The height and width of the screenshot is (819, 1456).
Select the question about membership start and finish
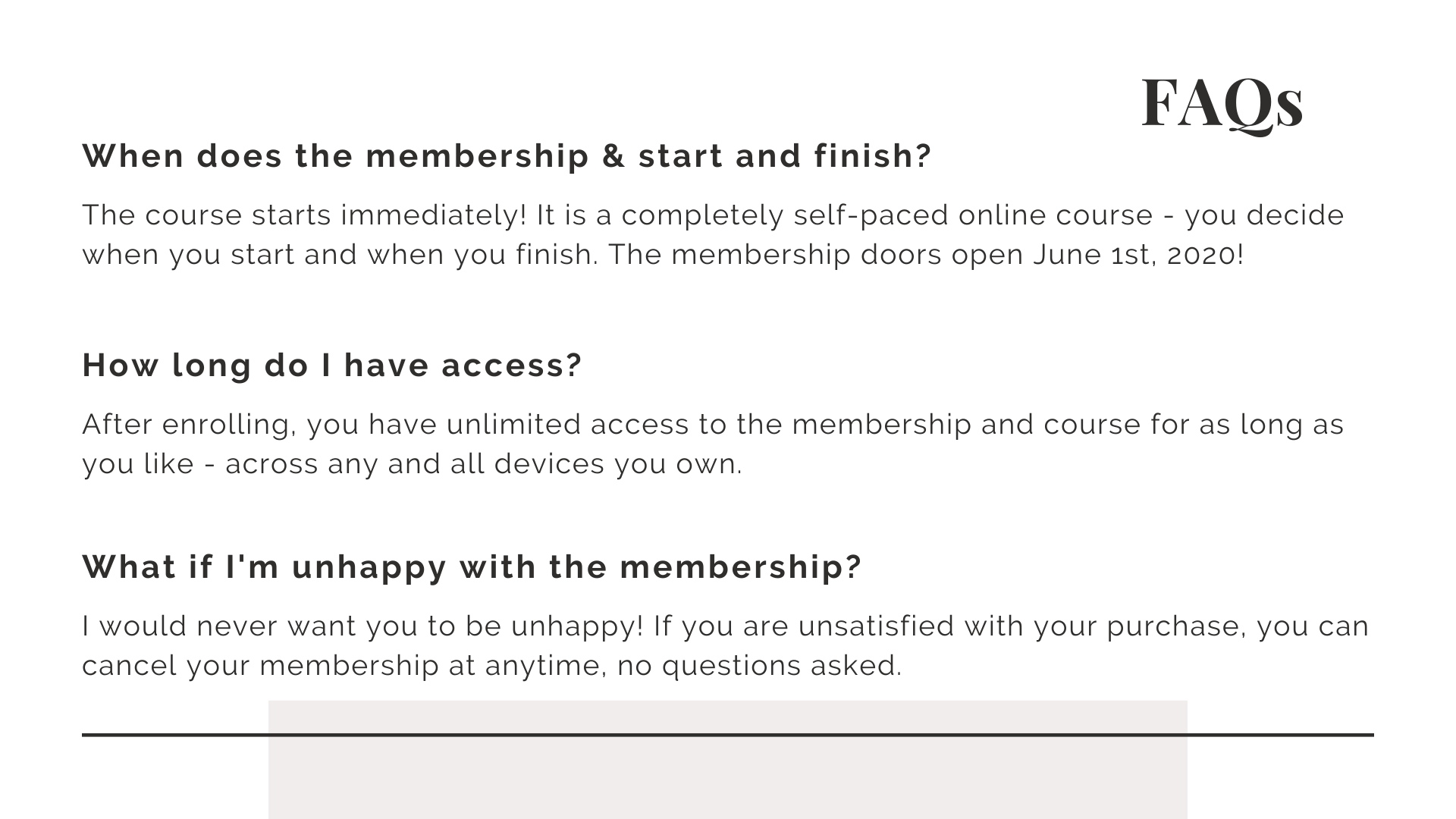(507, 156)
